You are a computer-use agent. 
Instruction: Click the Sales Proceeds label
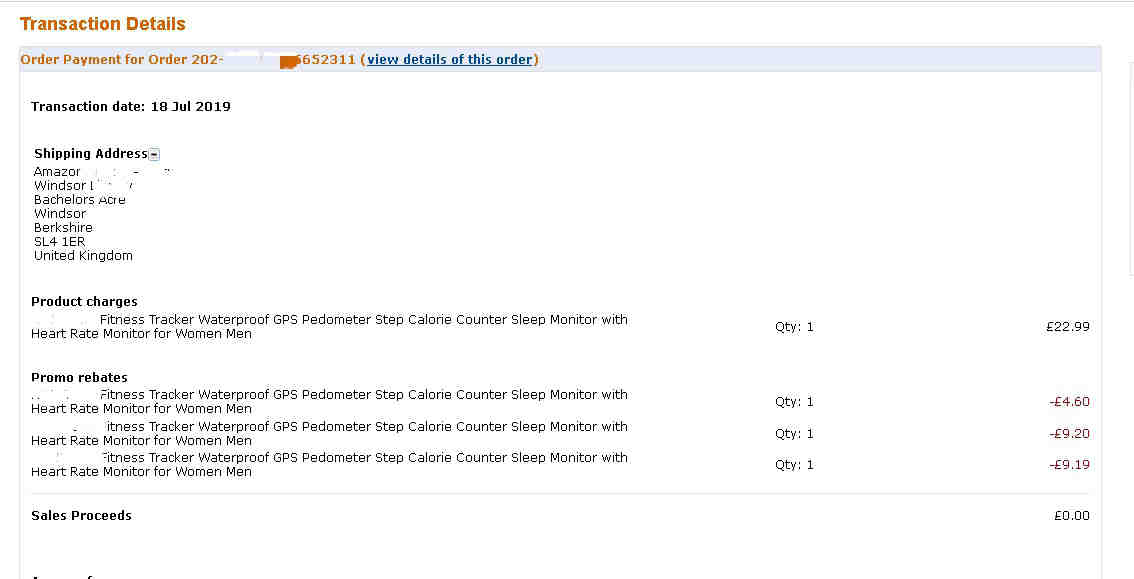point(81,515)
